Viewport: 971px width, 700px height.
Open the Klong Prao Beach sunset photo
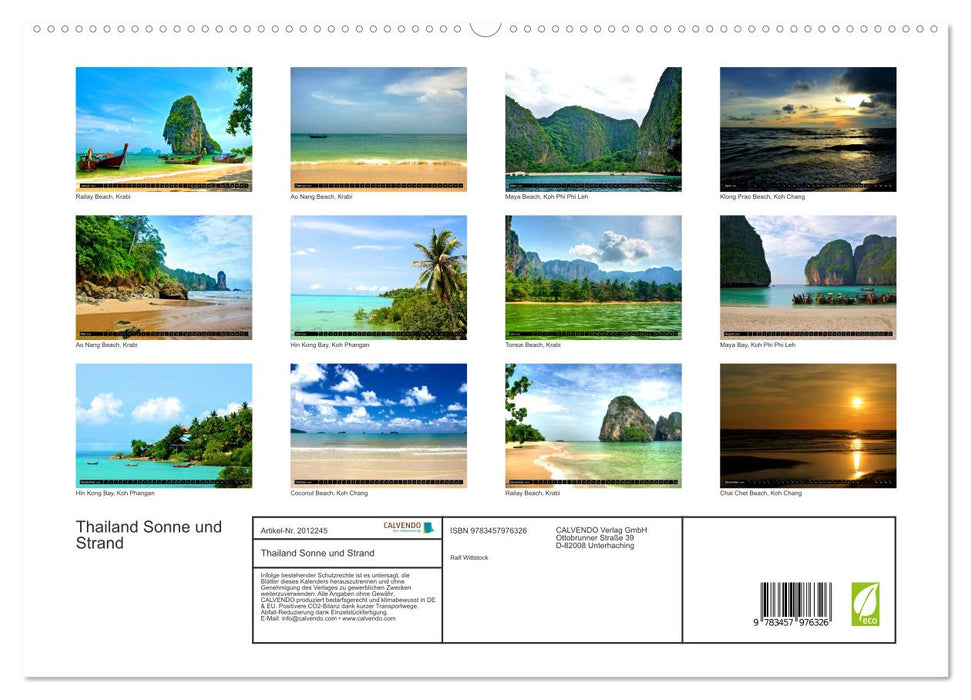pyautogui.click(x=807, y=129)
